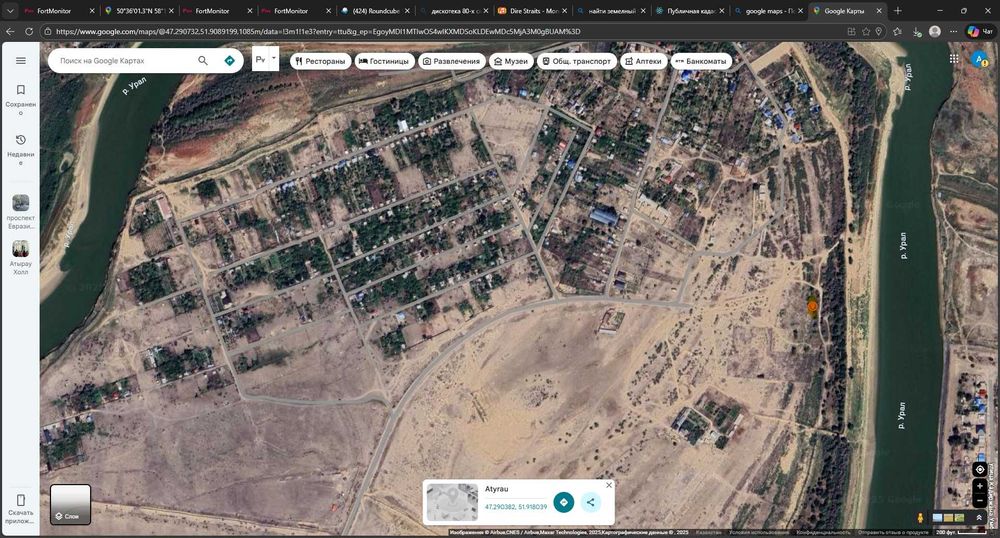Expand the dropdown arrow beside 'Ру'
1000x538 pixels.
coord(274,59)
